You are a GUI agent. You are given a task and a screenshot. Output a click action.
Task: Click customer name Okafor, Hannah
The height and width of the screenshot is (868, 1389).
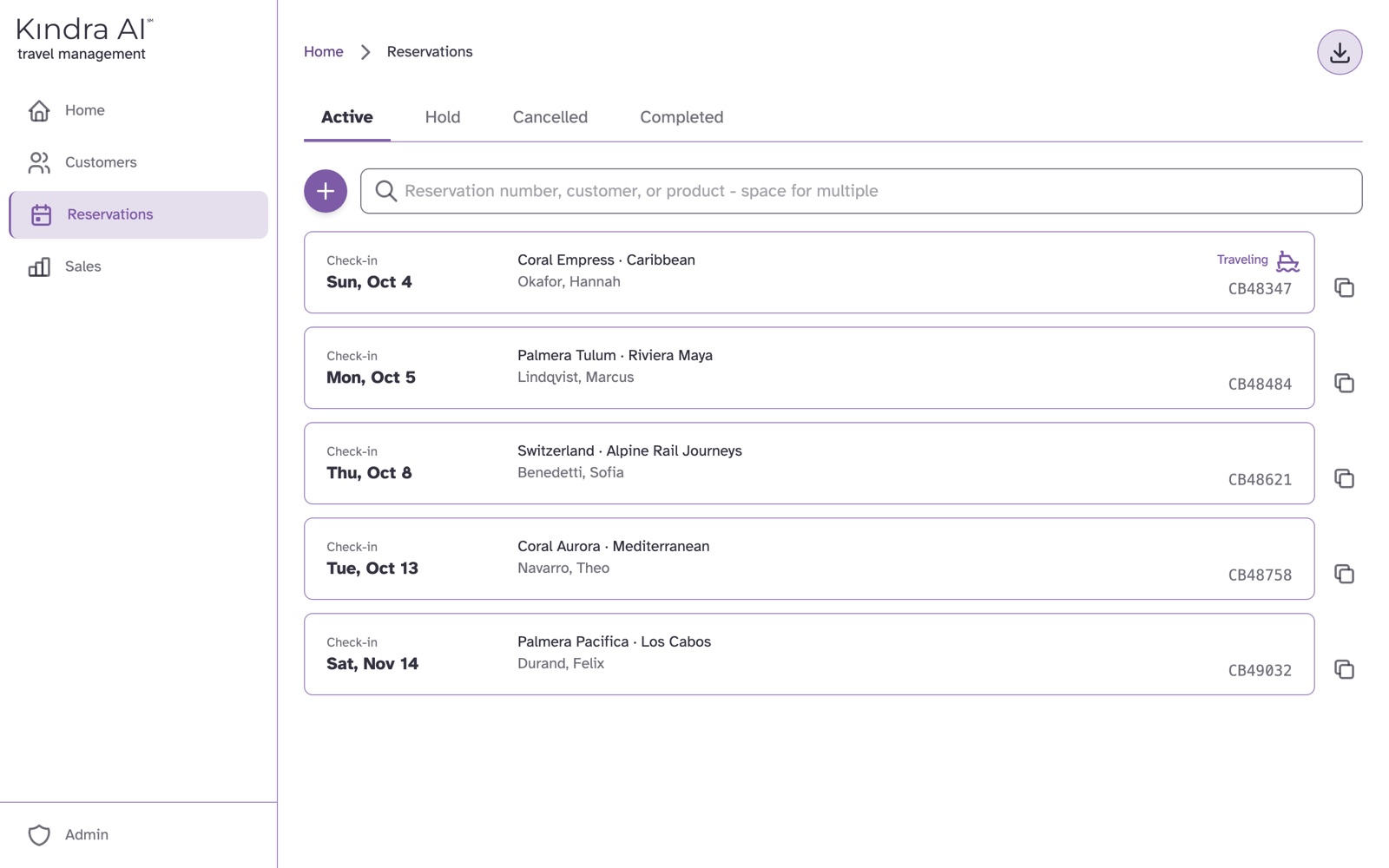click(x=569, y=282)
